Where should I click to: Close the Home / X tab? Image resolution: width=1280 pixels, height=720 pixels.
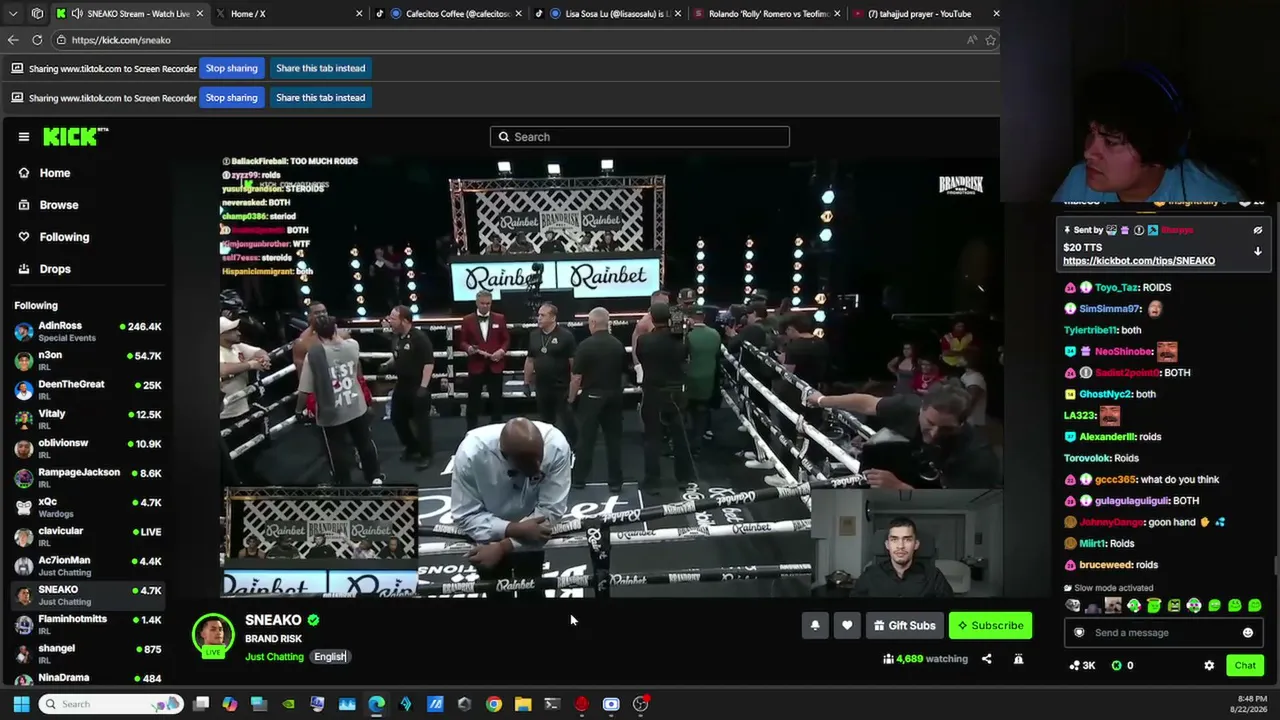[x=359, y=14]
